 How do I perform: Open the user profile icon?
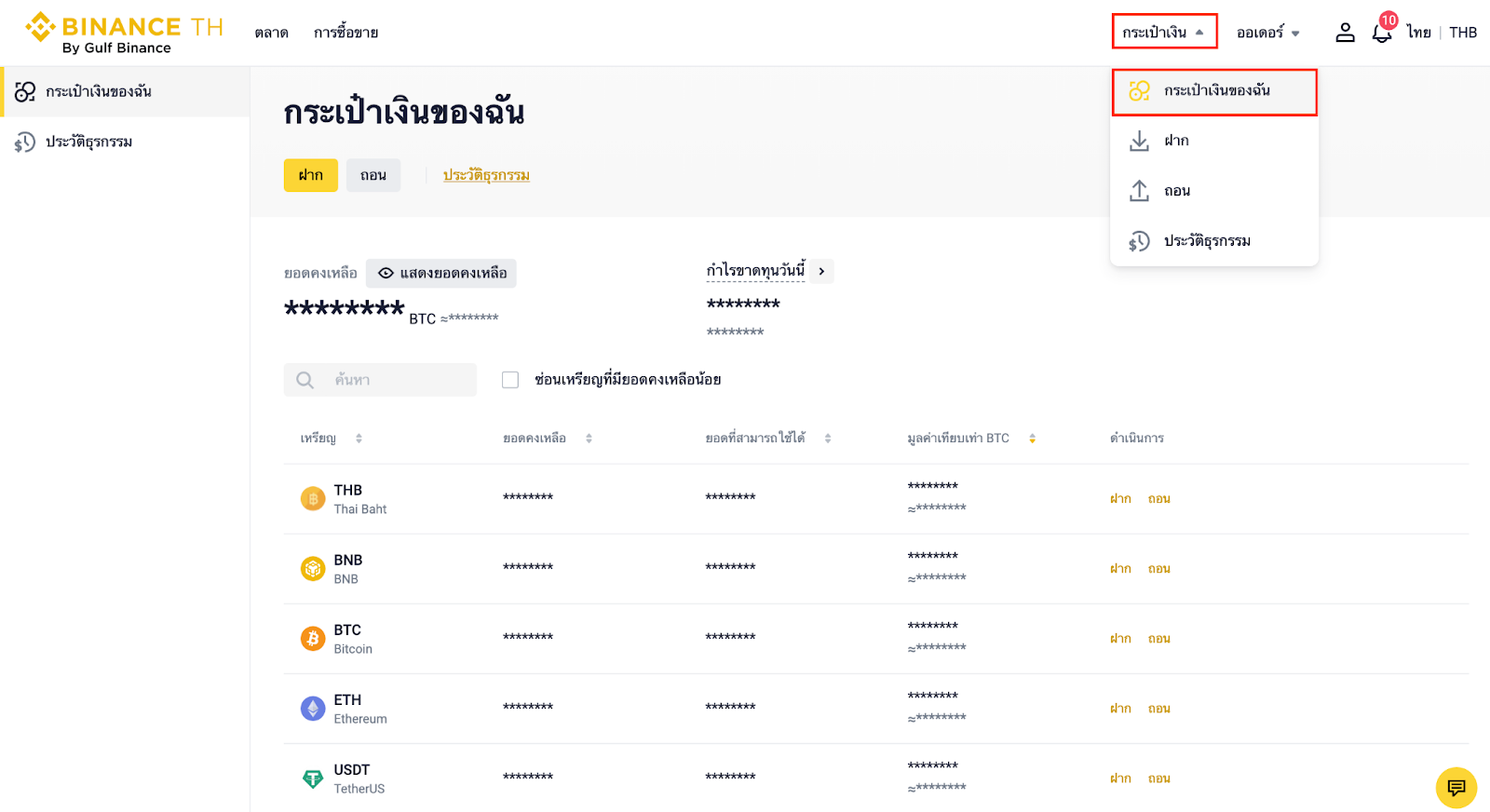click(x=1345, y=33)
